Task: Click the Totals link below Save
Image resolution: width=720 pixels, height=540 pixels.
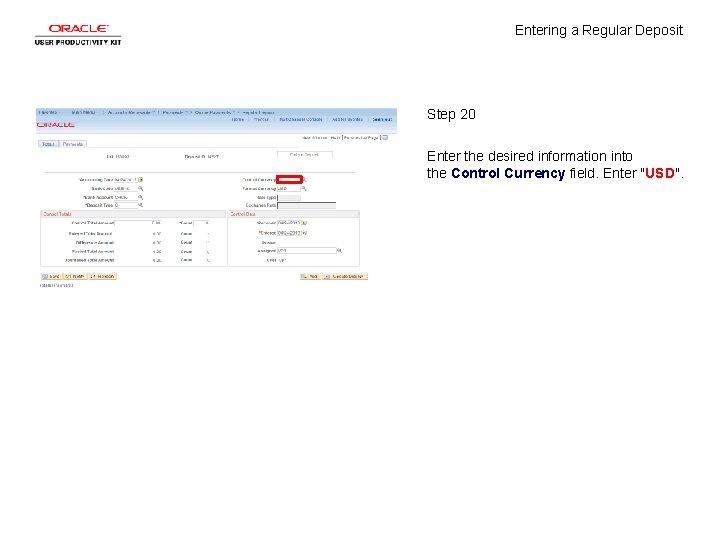Action: click(45, 286)
